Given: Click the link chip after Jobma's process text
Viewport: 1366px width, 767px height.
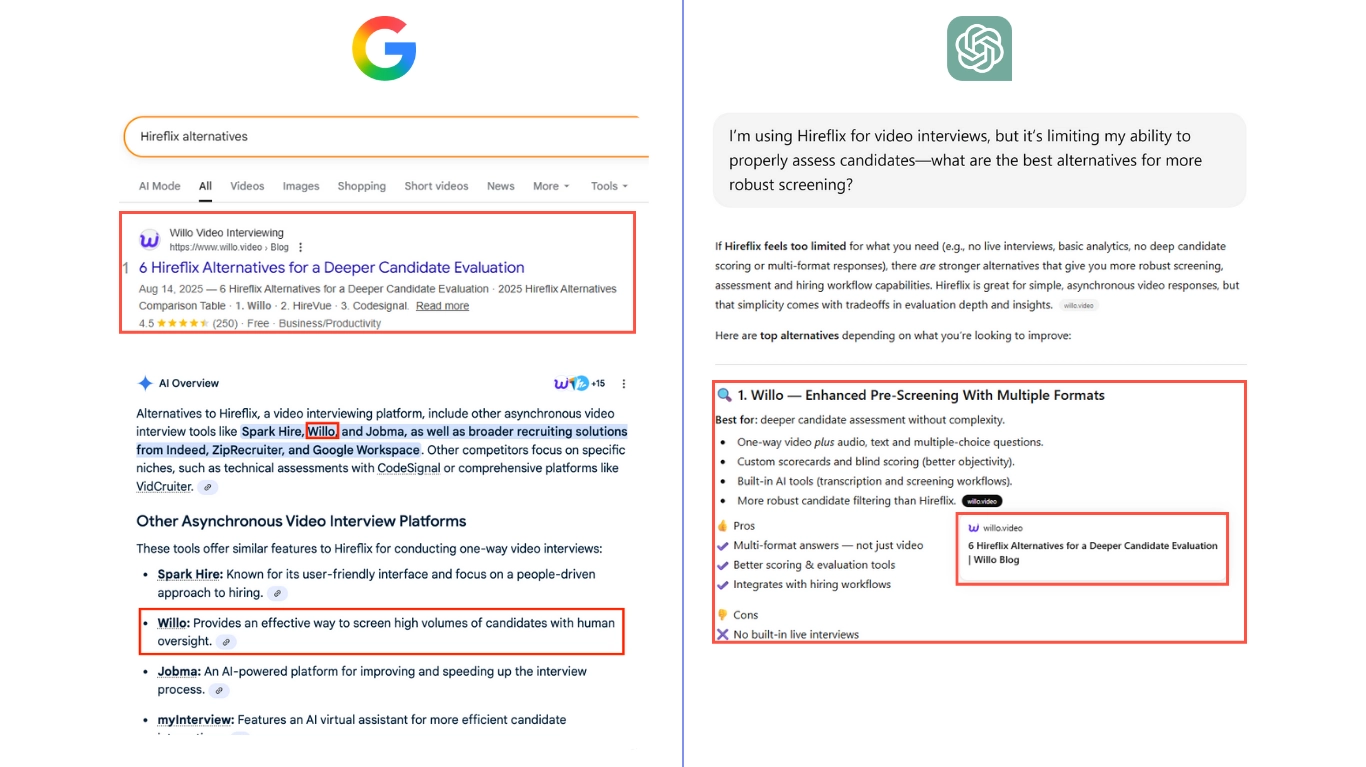Looking at the screenshot, I should [219, 690].
